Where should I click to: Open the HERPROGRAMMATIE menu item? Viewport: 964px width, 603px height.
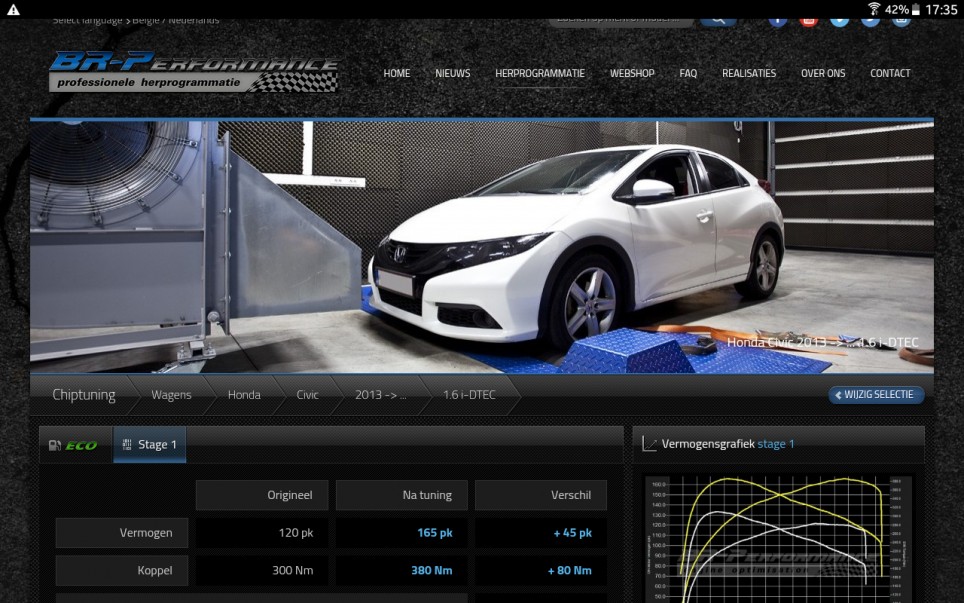540,73
